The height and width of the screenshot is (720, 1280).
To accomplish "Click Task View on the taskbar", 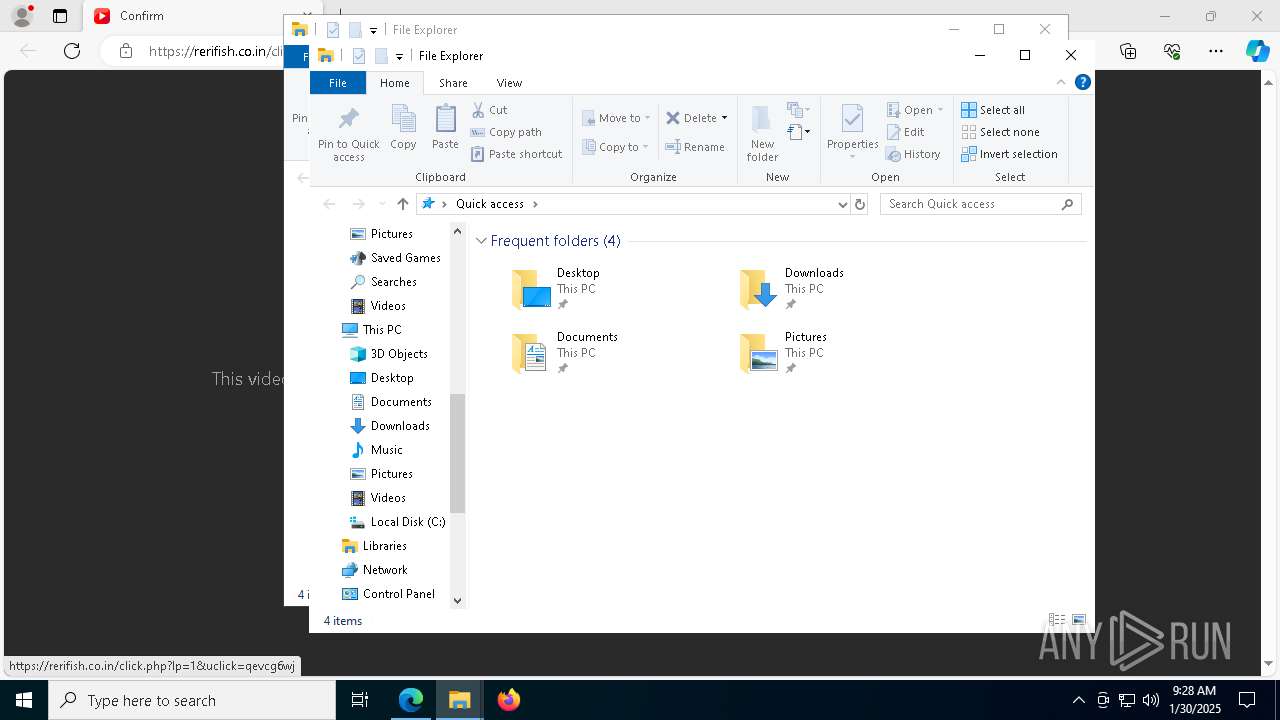I will (x=360, y=700).
